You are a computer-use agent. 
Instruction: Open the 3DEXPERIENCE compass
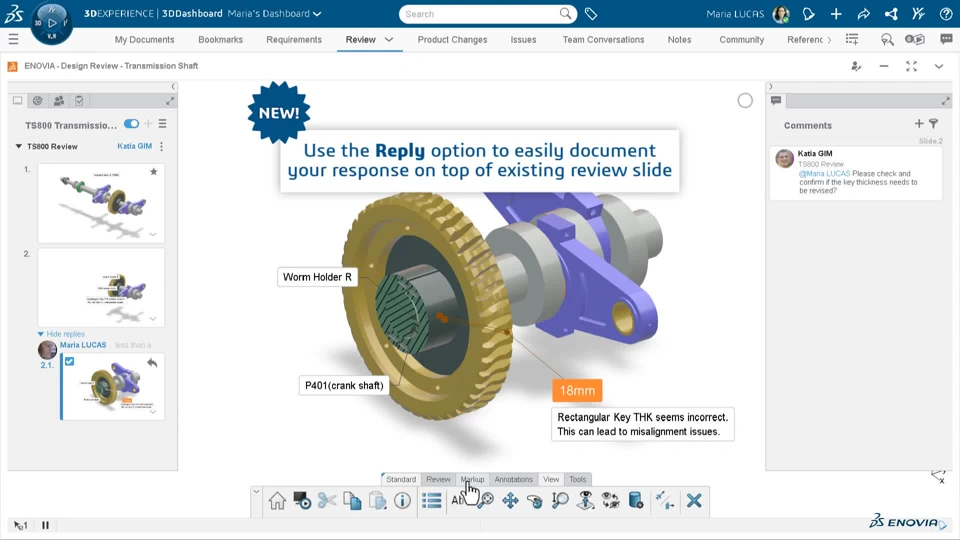tap(51, 23)
